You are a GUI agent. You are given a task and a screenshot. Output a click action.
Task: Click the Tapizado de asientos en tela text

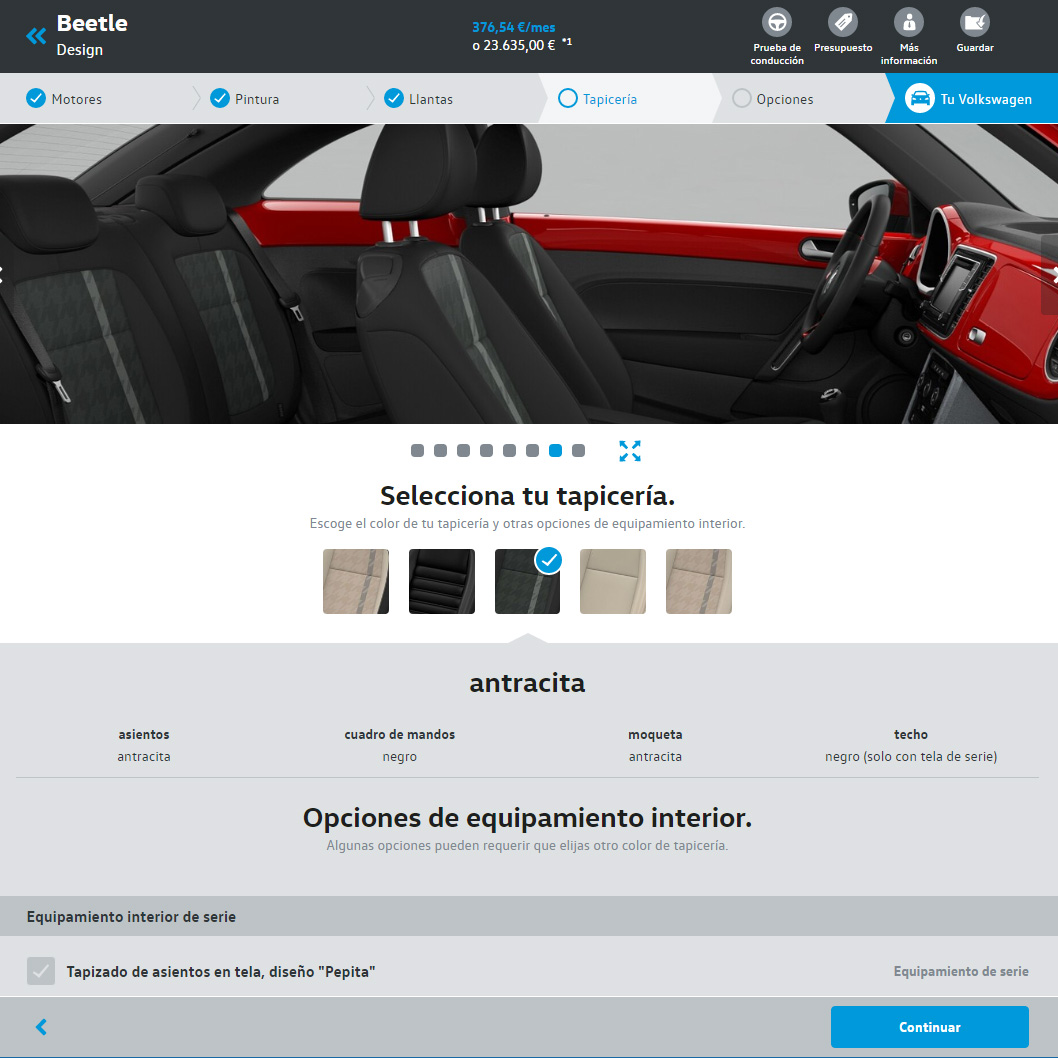pyautogui.click(x=220, y=971)
